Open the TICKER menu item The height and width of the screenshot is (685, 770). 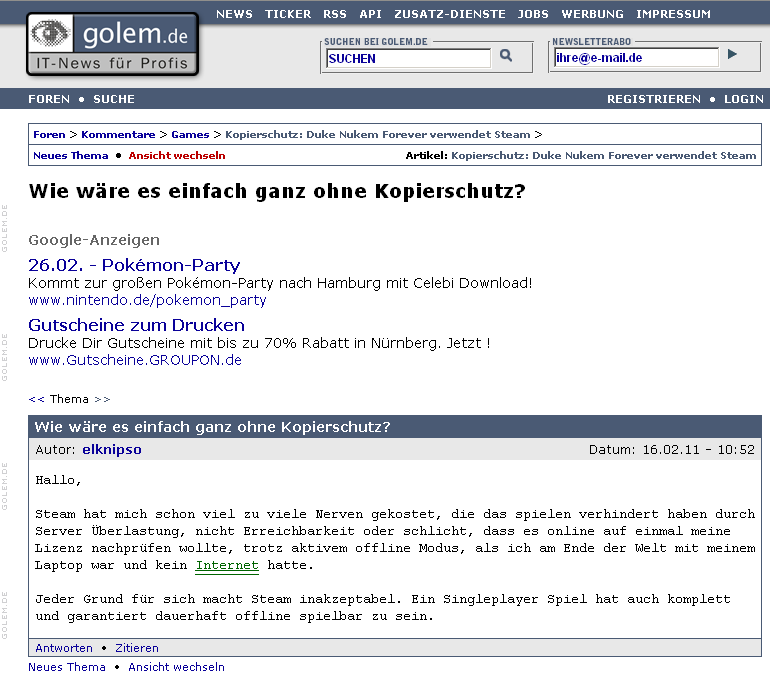point(288,14)
